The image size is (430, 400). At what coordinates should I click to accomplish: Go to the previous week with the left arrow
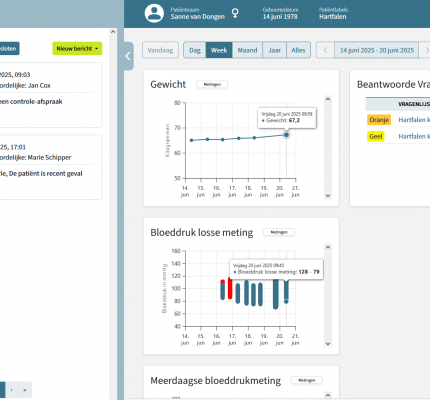[325, 50]
